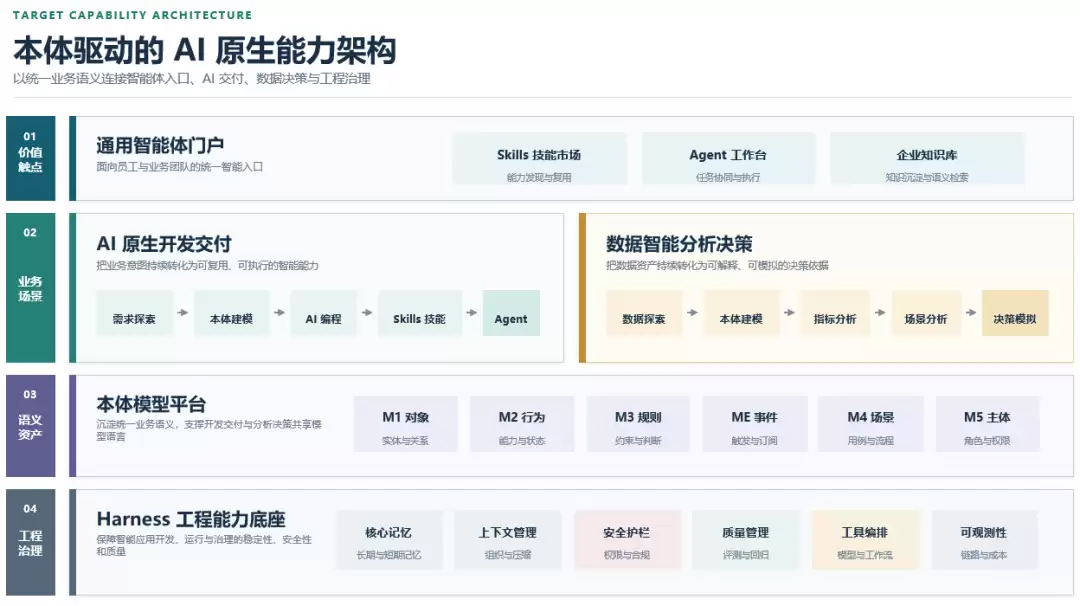This screenshot has width=1080, height=606.
Task: Click the 通用智能体门户 heading
Action: pos(160,145)
